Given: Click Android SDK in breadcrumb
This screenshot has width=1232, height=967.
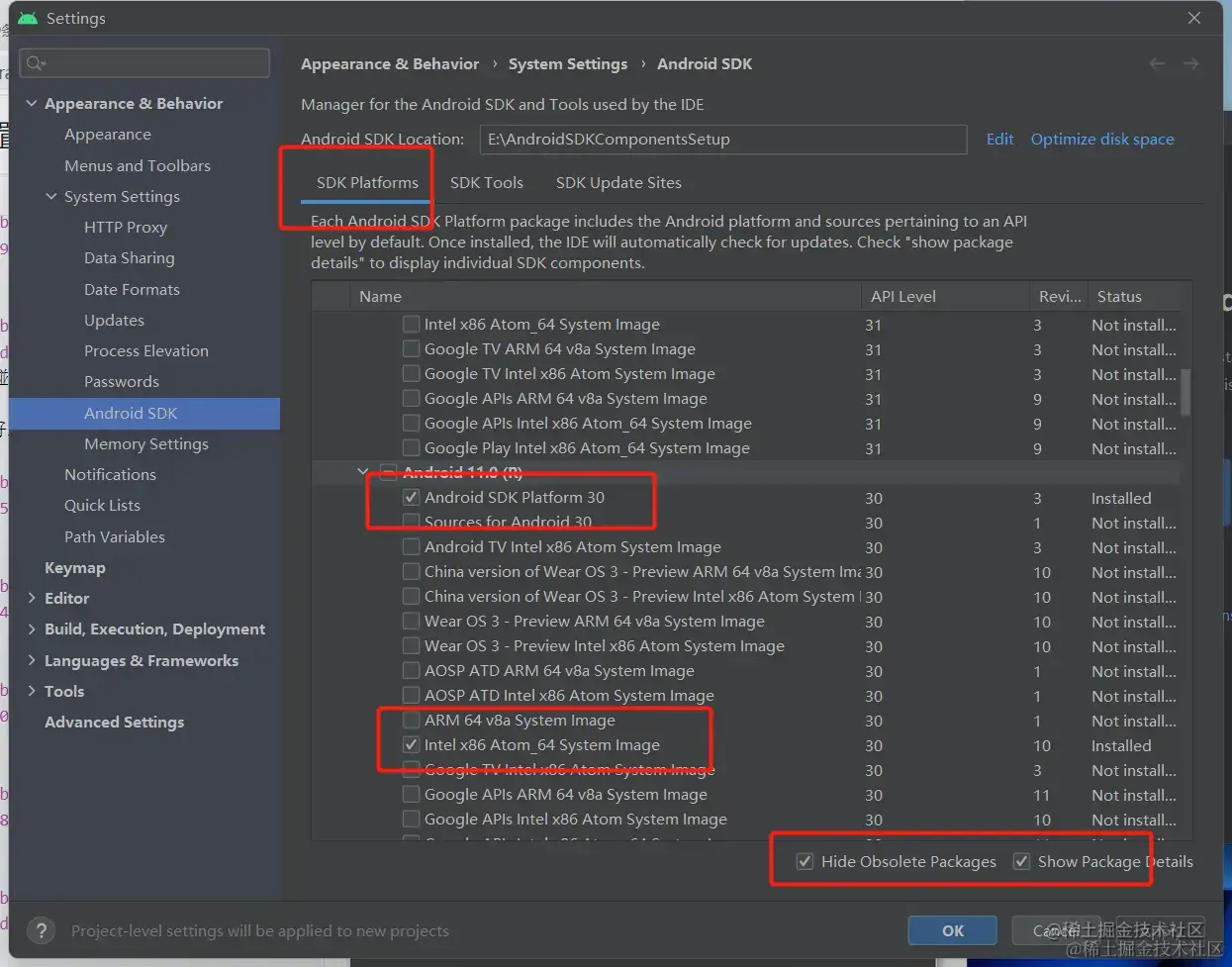Looking at the screenshot, I should pos(705,63).
